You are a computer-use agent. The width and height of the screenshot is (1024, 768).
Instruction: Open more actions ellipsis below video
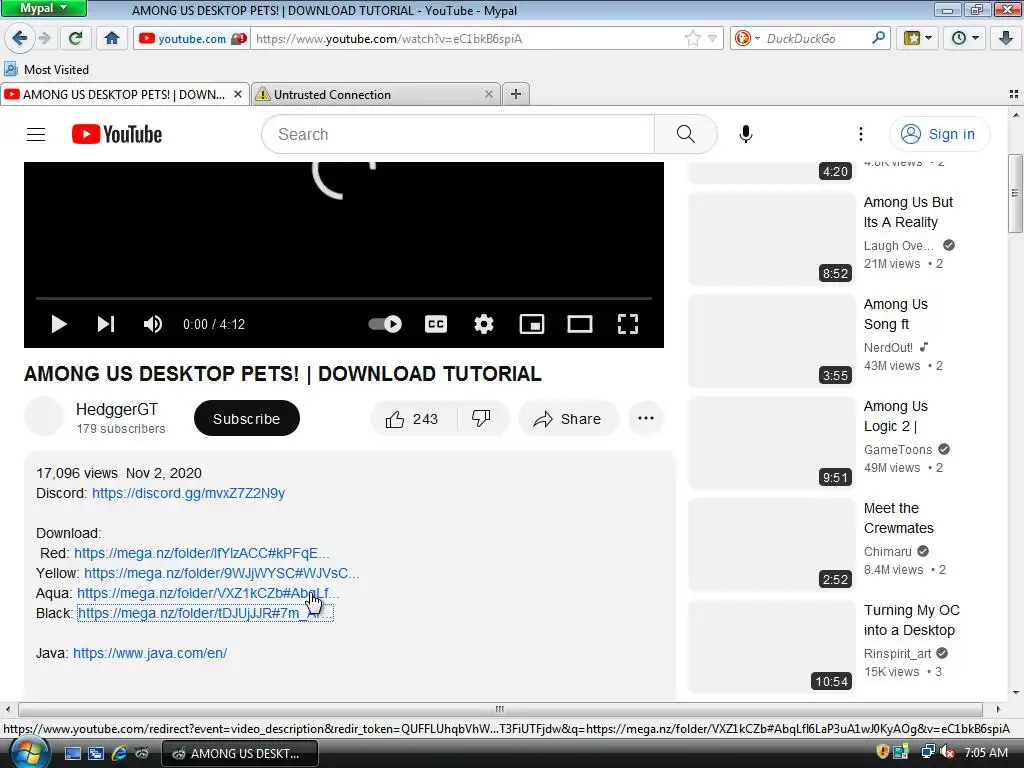coord(646,419)
